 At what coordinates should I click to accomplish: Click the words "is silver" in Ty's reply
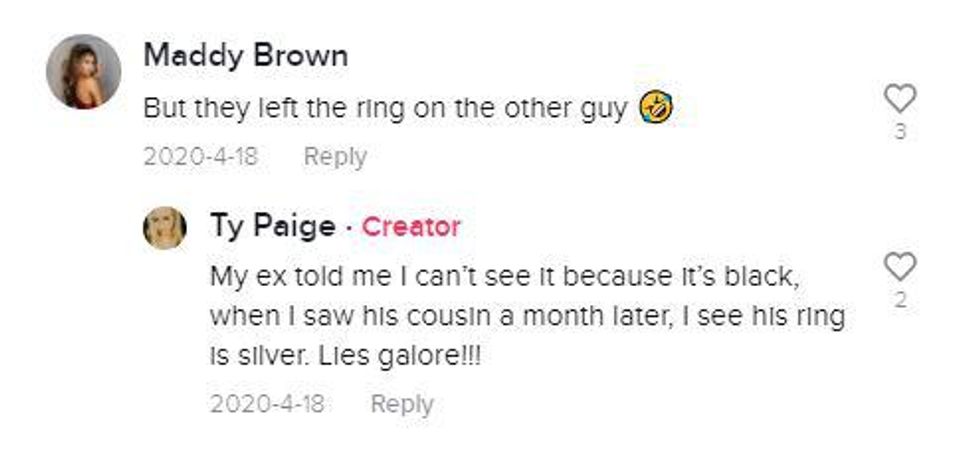point(256,356)
